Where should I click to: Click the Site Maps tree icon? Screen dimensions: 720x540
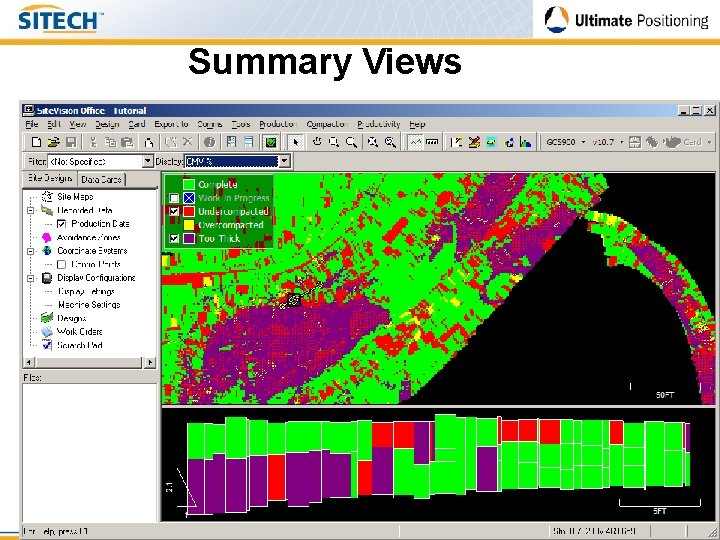(47, 197)
